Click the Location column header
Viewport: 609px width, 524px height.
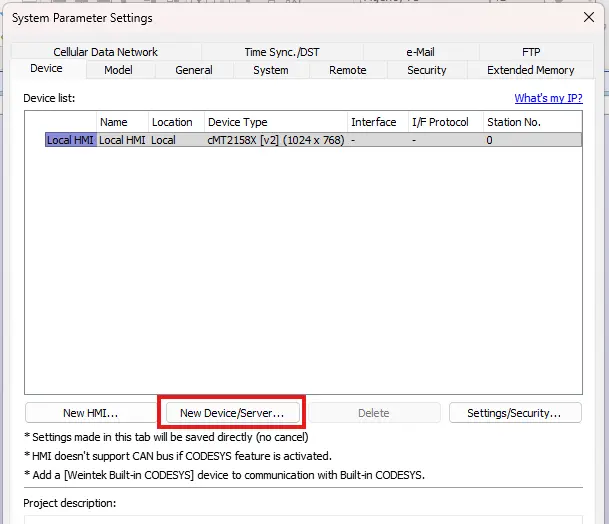click(x=176, y=122)
